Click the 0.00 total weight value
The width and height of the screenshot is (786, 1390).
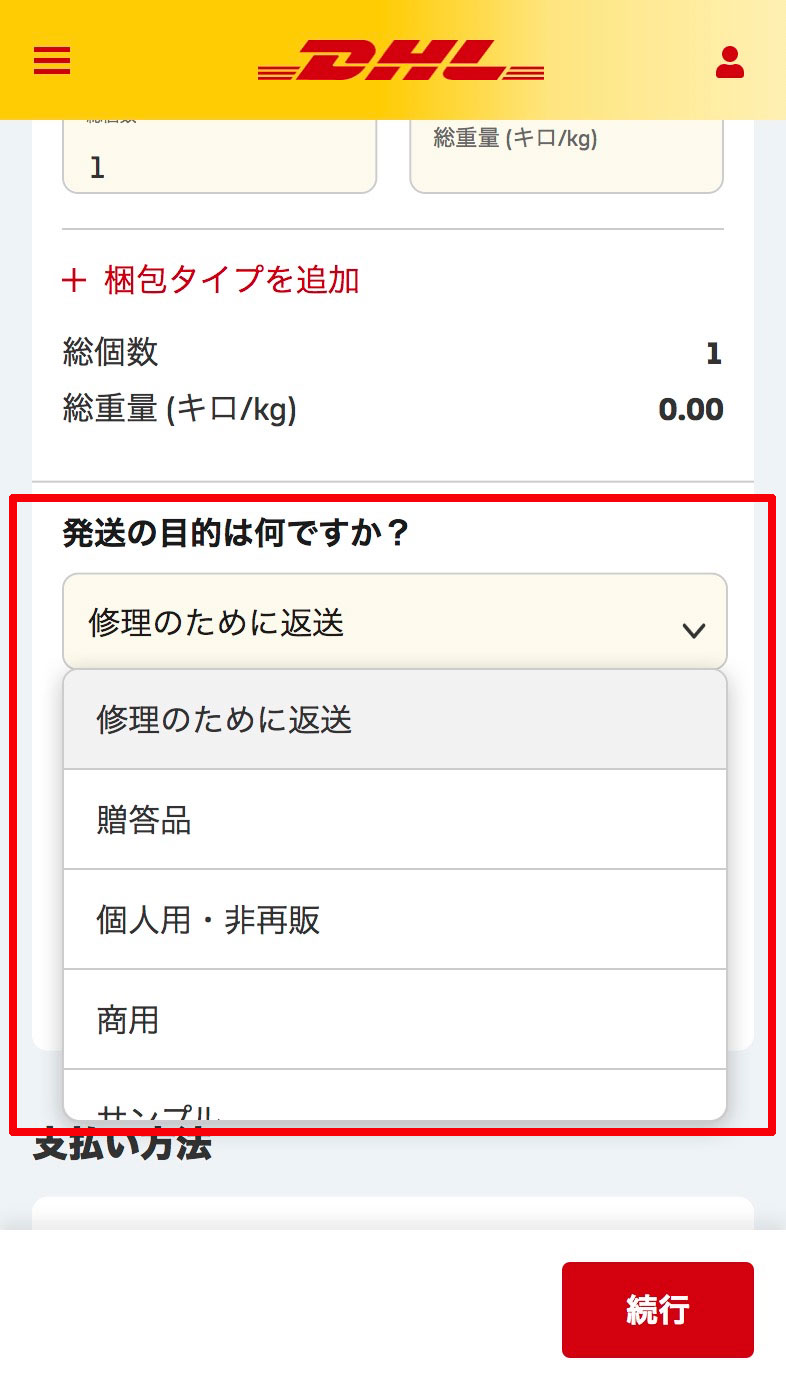point(690,409)
